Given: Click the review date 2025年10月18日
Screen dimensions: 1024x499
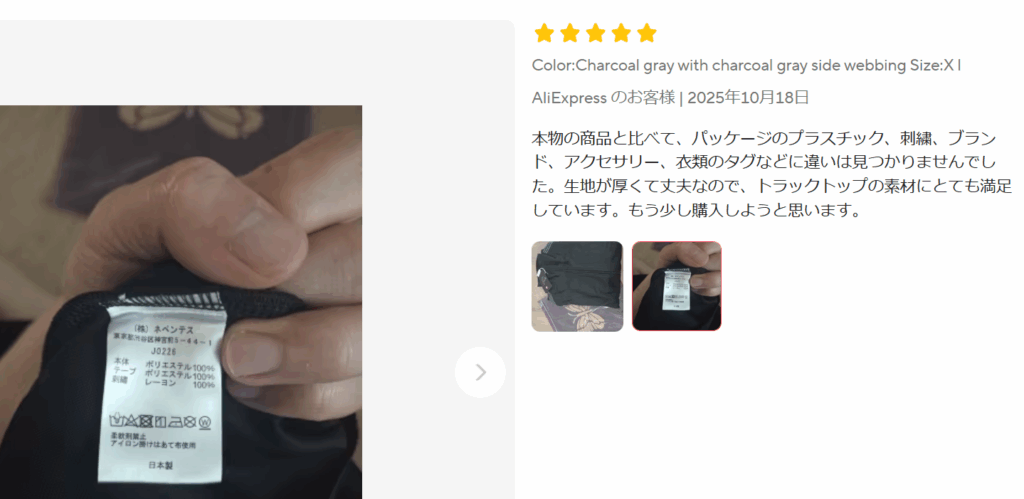Looking at the screenshot, I should pos(748,98).
